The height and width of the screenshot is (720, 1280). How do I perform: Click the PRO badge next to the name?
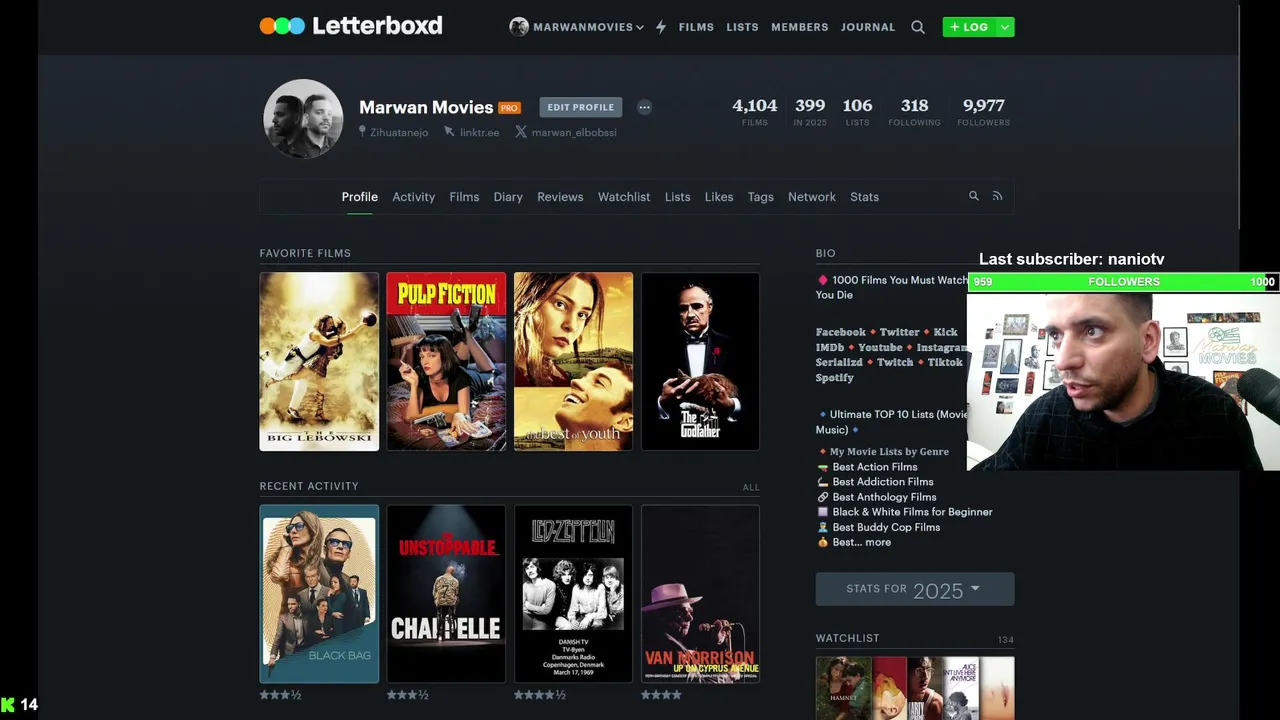(509, 108)
